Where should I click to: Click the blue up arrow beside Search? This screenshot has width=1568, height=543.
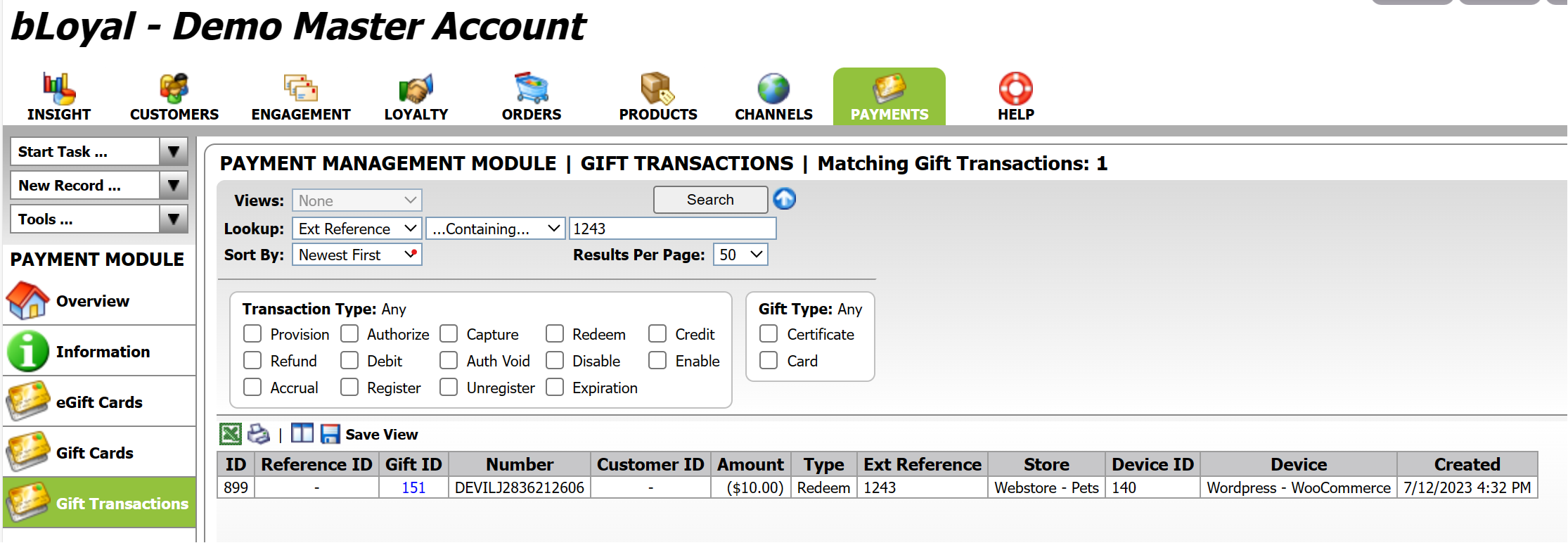pos(784,199)
